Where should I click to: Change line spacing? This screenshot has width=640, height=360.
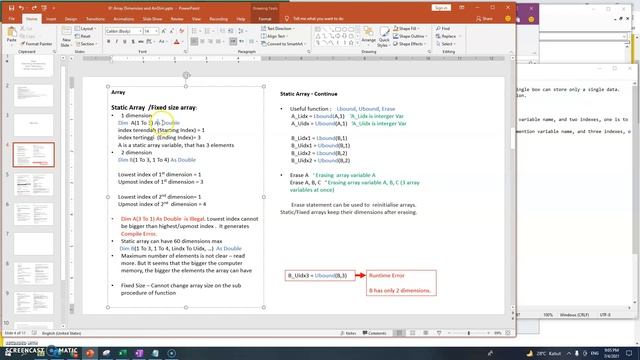tap(242, 31)
